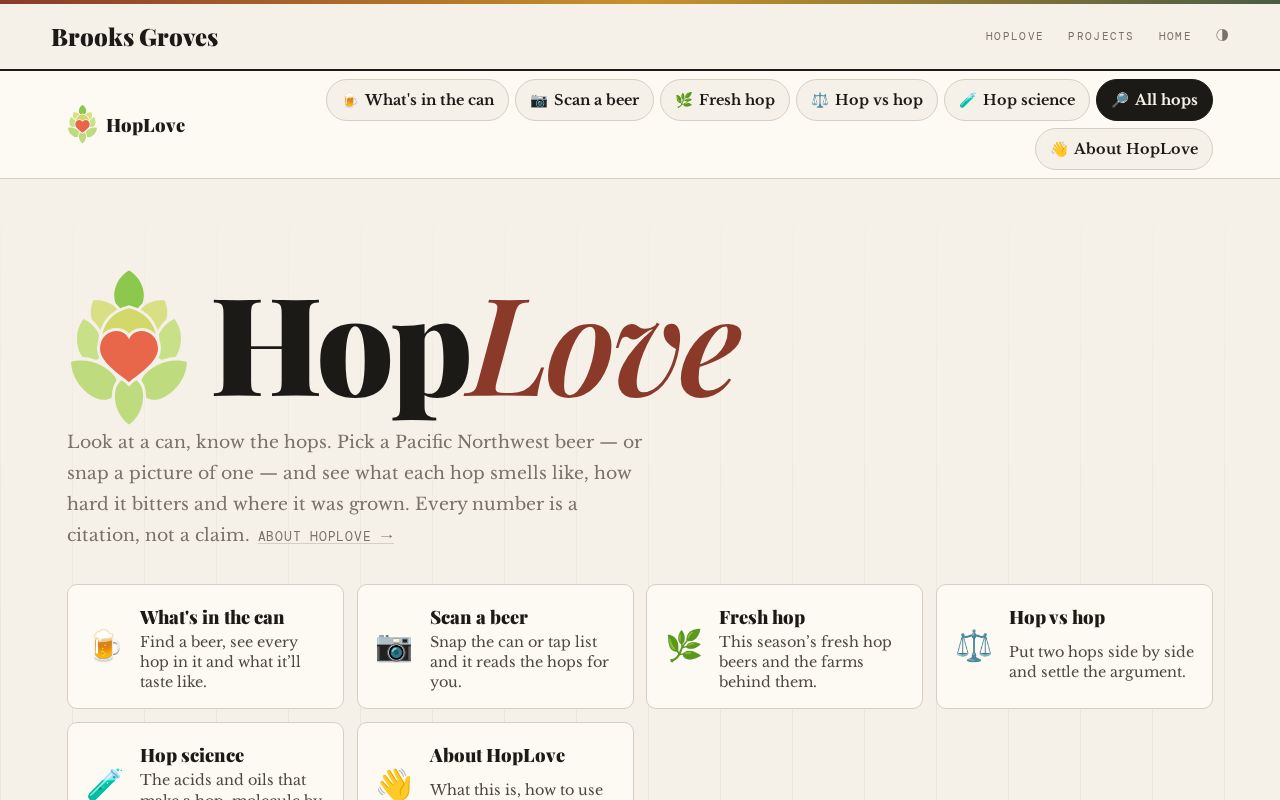Click text 'This season's fresh hop beers'
The height and width of the screenshot is (800, 1280).
(x=805, y=651)
